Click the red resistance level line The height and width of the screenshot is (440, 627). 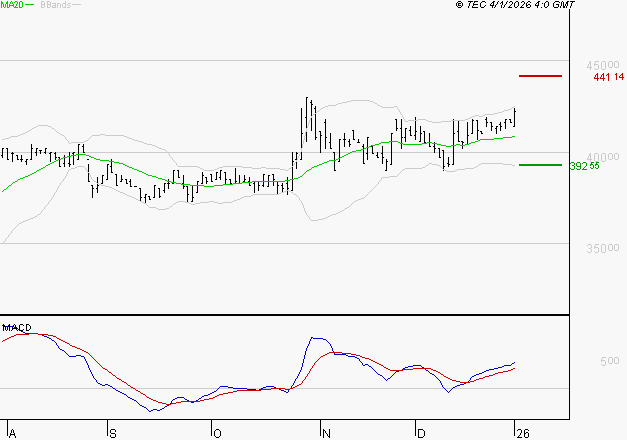(540, 76)
